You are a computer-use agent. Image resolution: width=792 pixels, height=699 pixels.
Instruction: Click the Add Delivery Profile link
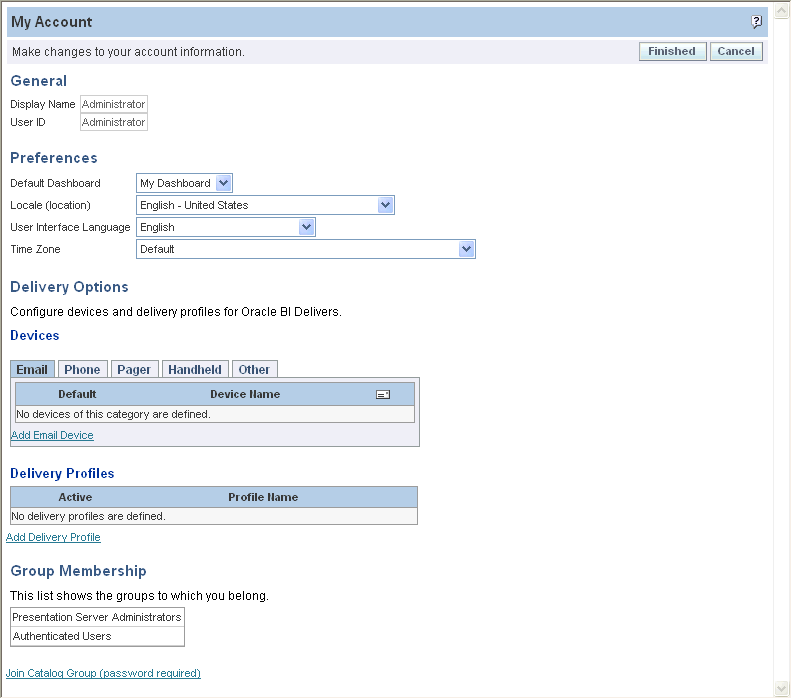(53, 537)
